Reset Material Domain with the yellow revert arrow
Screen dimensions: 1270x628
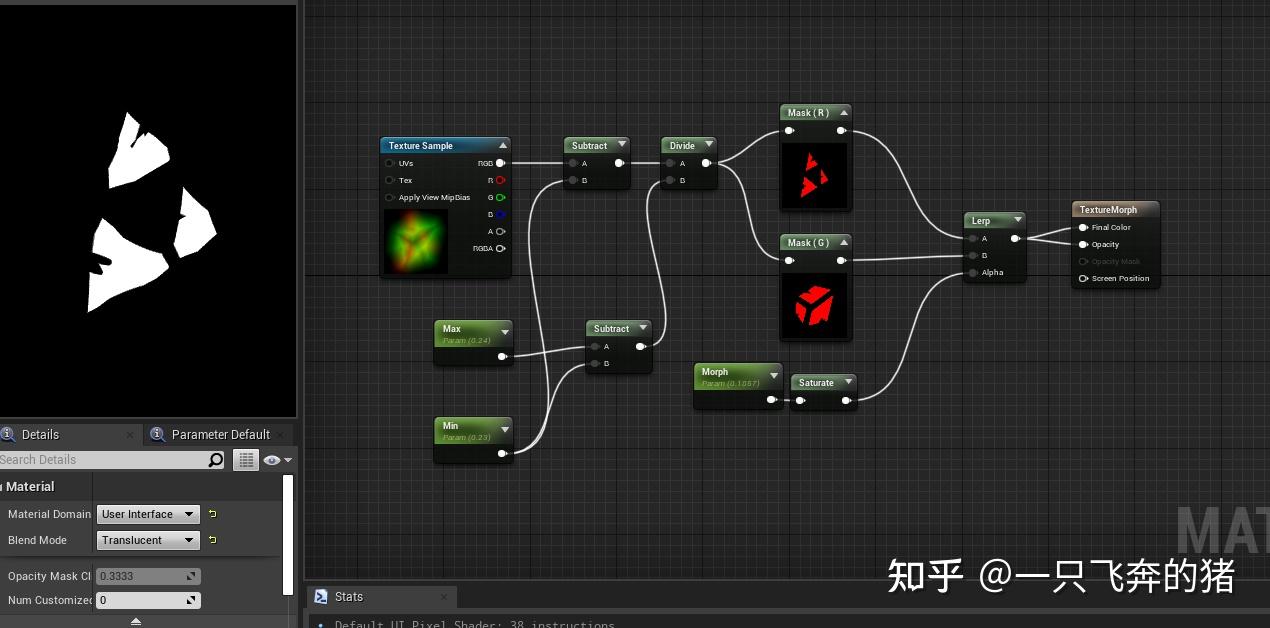(x=212, y=513)
